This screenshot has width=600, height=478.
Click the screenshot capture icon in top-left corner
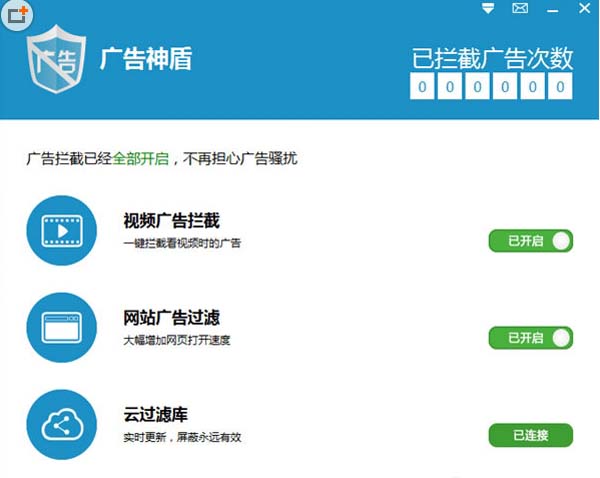17,15
